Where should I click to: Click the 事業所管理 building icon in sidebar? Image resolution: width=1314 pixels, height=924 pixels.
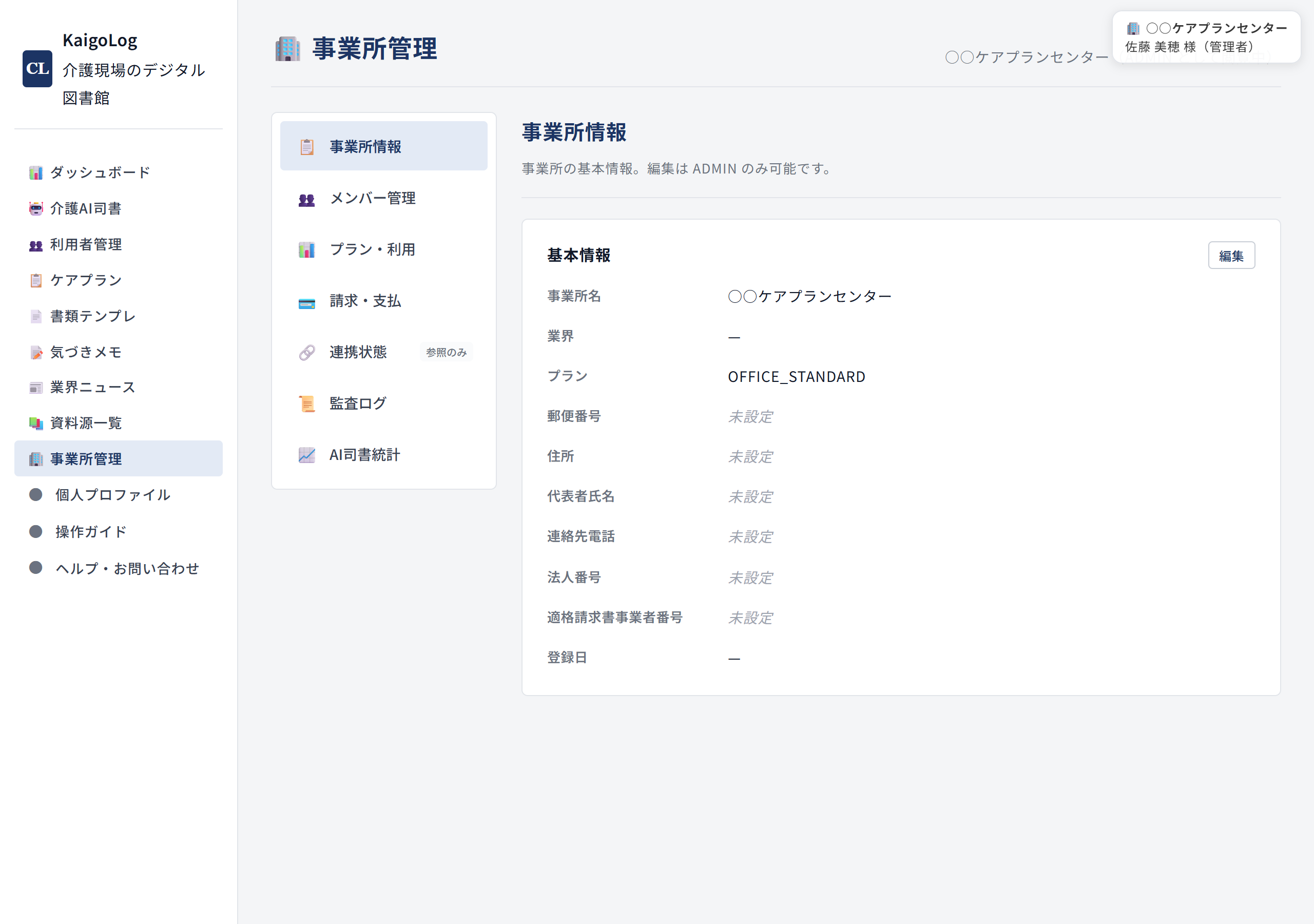36,459
